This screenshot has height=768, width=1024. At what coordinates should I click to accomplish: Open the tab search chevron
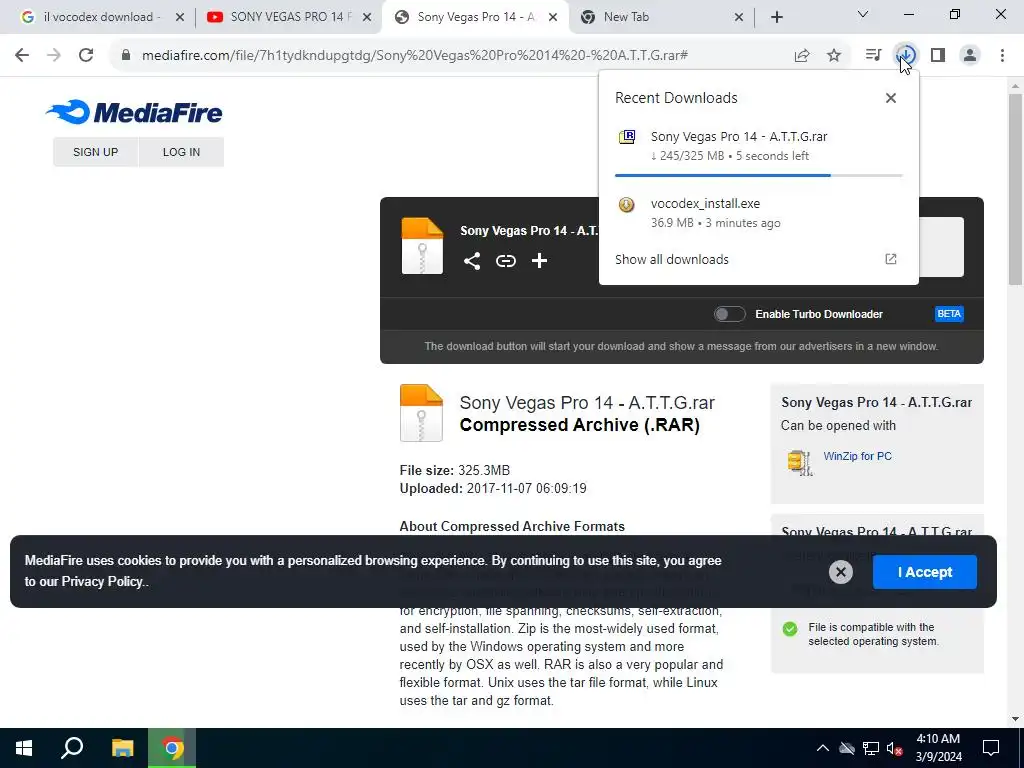(x=863, y=14)
